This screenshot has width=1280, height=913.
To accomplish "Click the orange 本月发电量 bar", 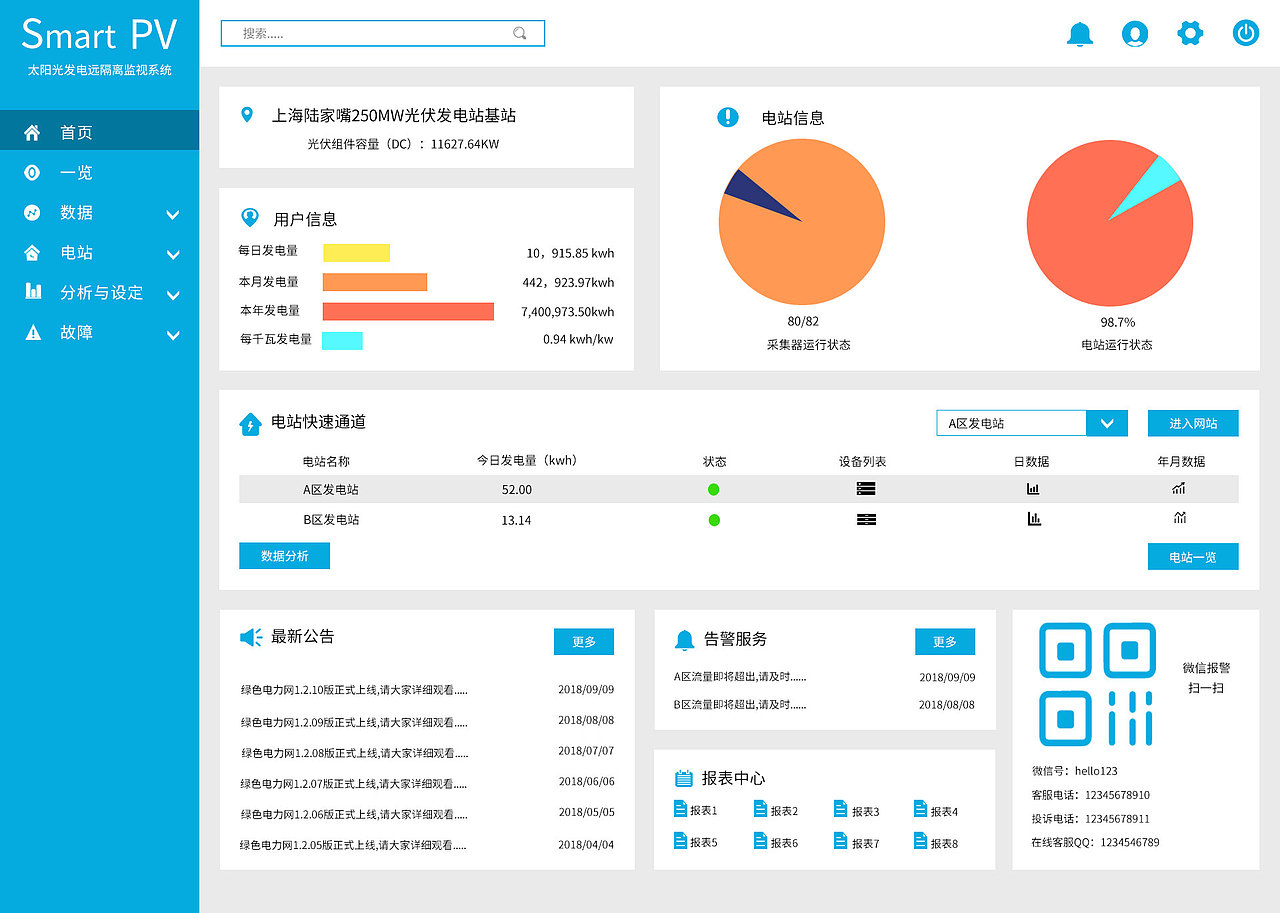I will (375, 282).
